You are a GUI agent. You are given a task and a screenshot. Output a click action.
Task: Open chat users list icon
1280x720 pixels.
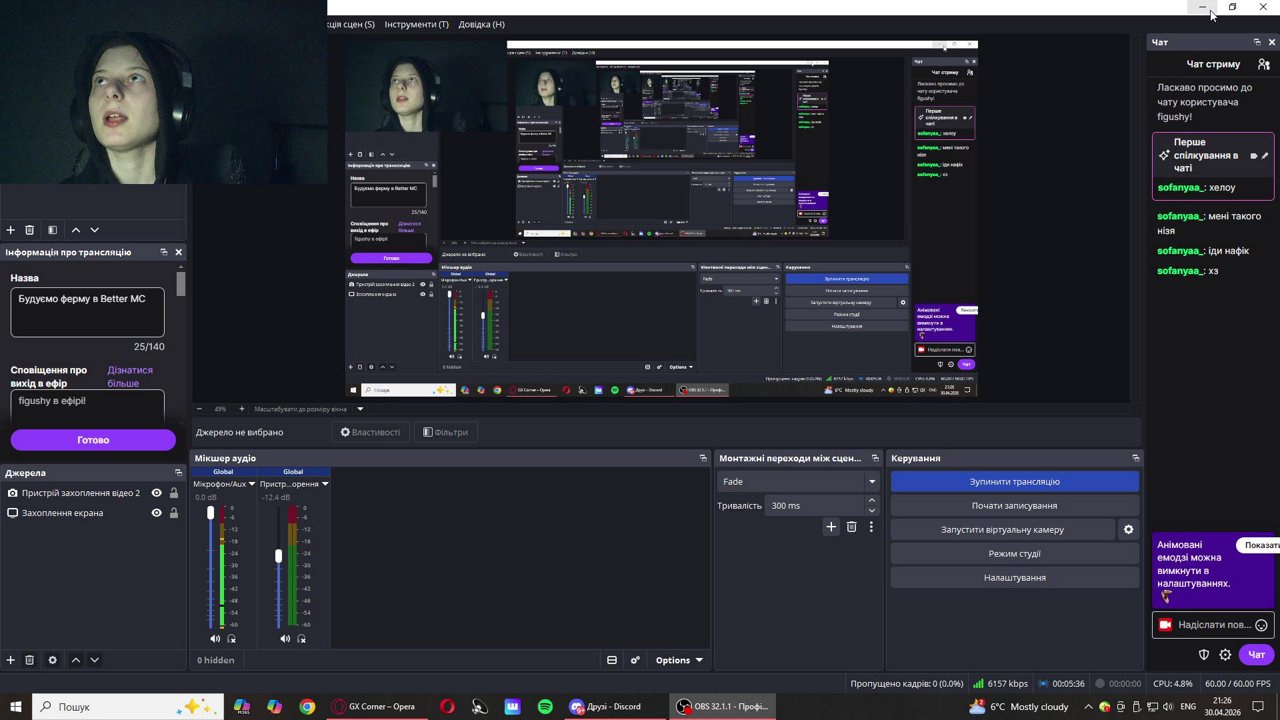(1264, 64)
